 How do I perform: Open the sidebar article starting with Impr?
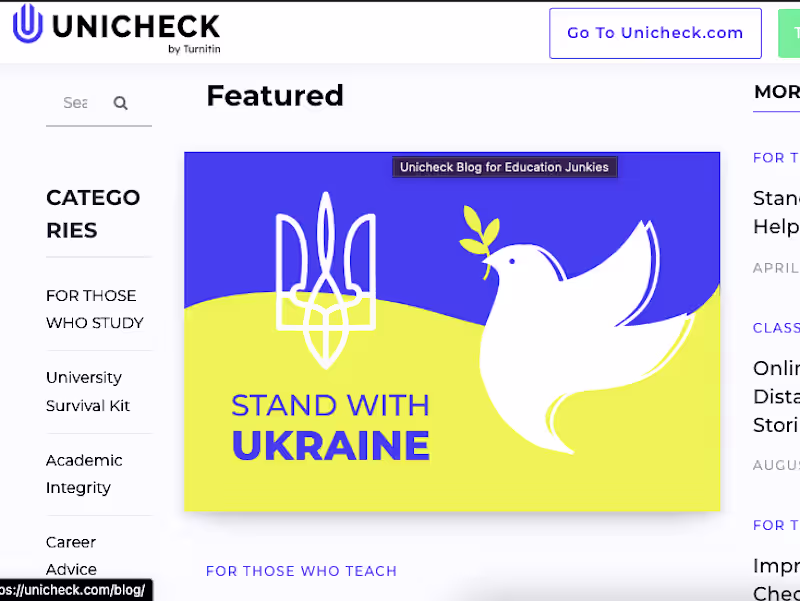776,579
